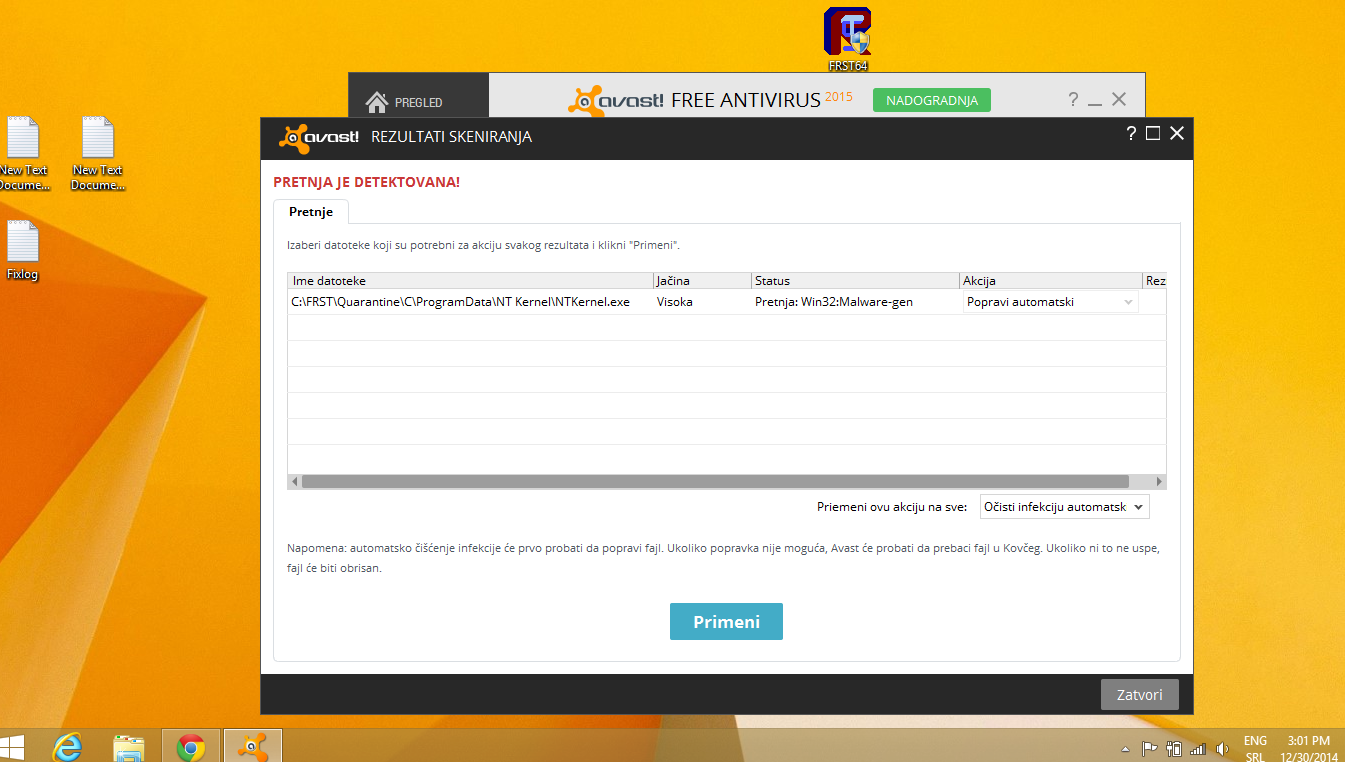Open help in the Avast Free Antivirus window
This screenshot has width=1345, height=762.
pos(1073,99)
